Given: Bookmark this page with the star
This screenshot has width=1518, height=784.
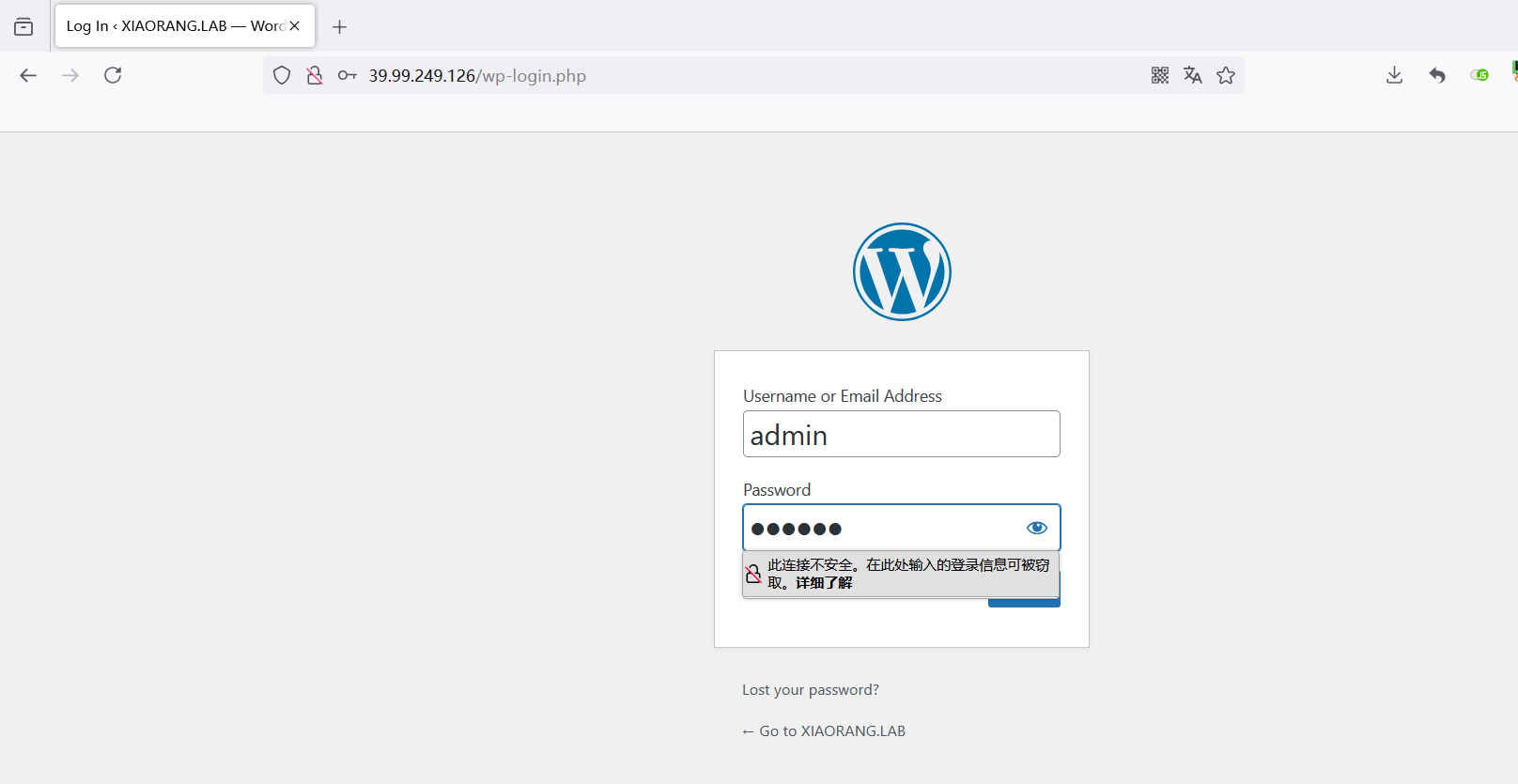Looking at the screenshot, I should [1226, 75].
